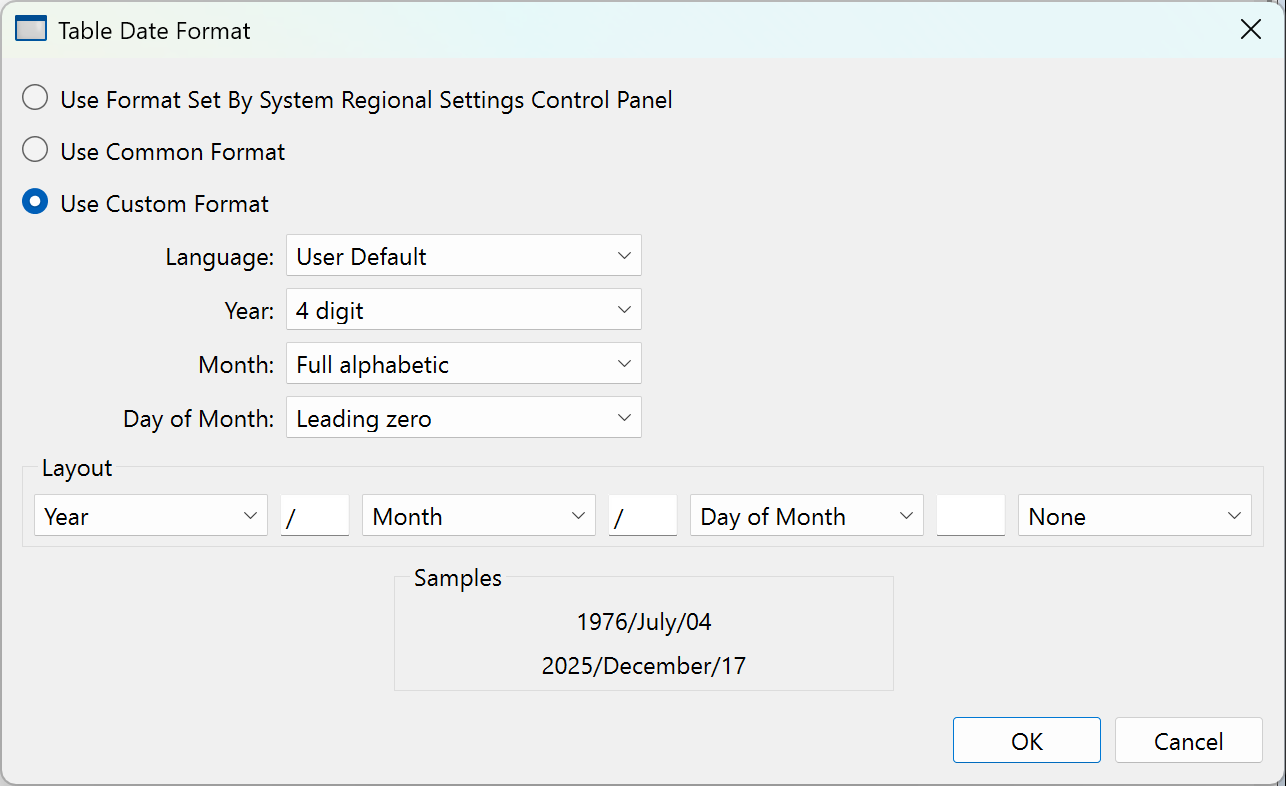Click the Cancel button
Viewport: 1286px width, 786px height.
pos(1188,741)
